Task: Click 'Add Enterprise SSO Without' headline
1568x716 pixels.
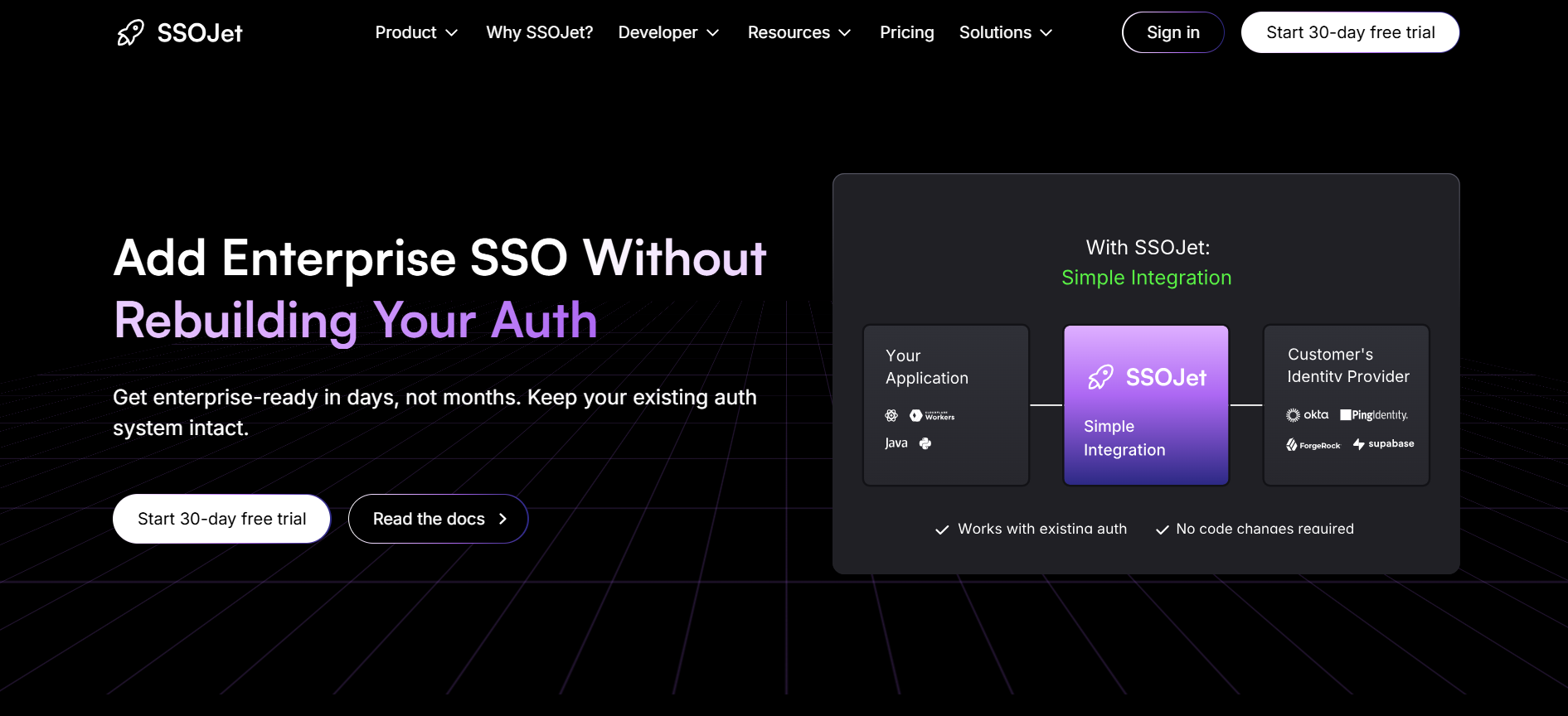Action: pos(439,258)
